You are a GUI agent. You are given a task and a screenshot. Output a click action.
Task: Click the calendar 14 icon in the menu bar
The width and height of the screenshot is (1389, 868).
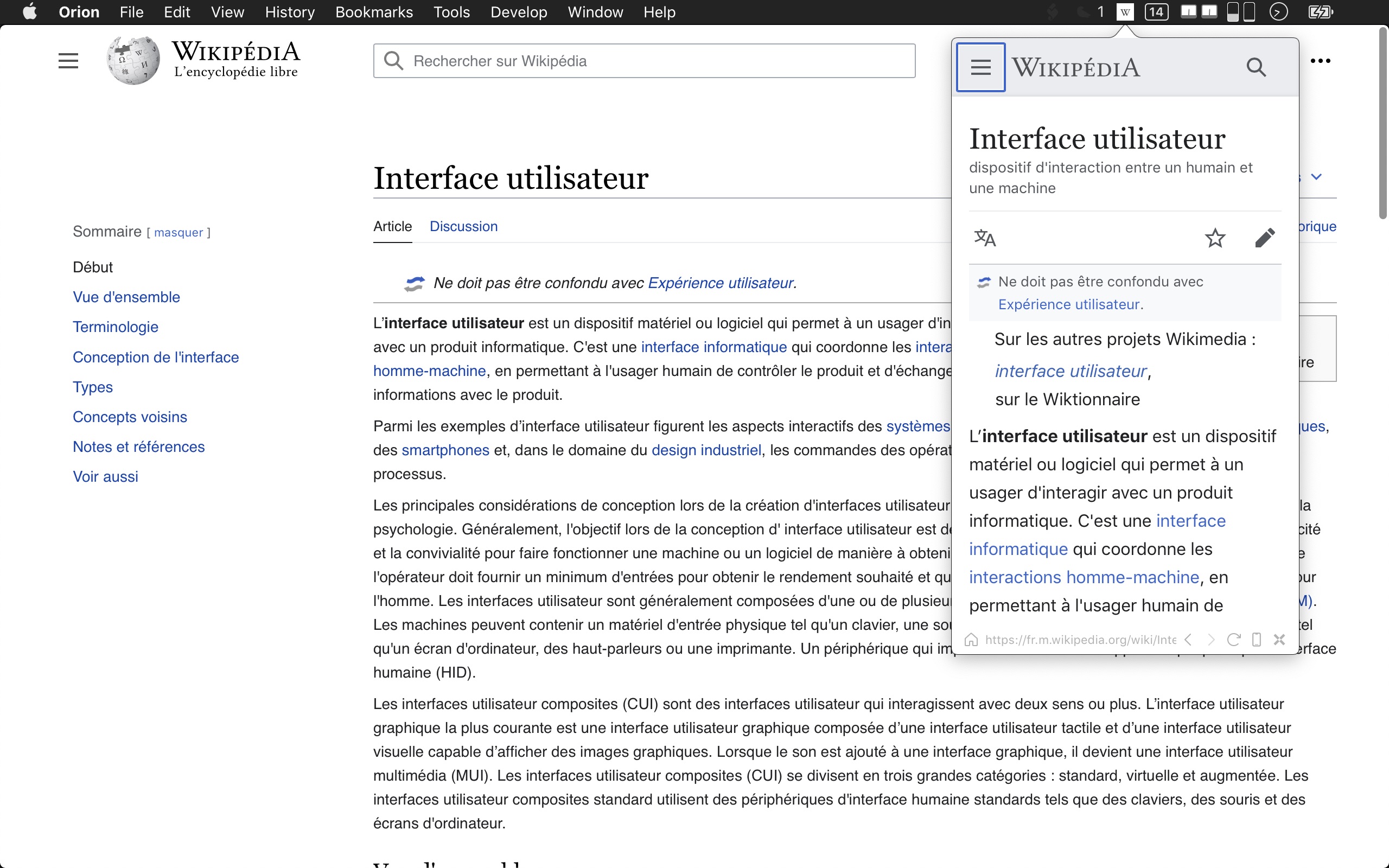[1156, 12]
